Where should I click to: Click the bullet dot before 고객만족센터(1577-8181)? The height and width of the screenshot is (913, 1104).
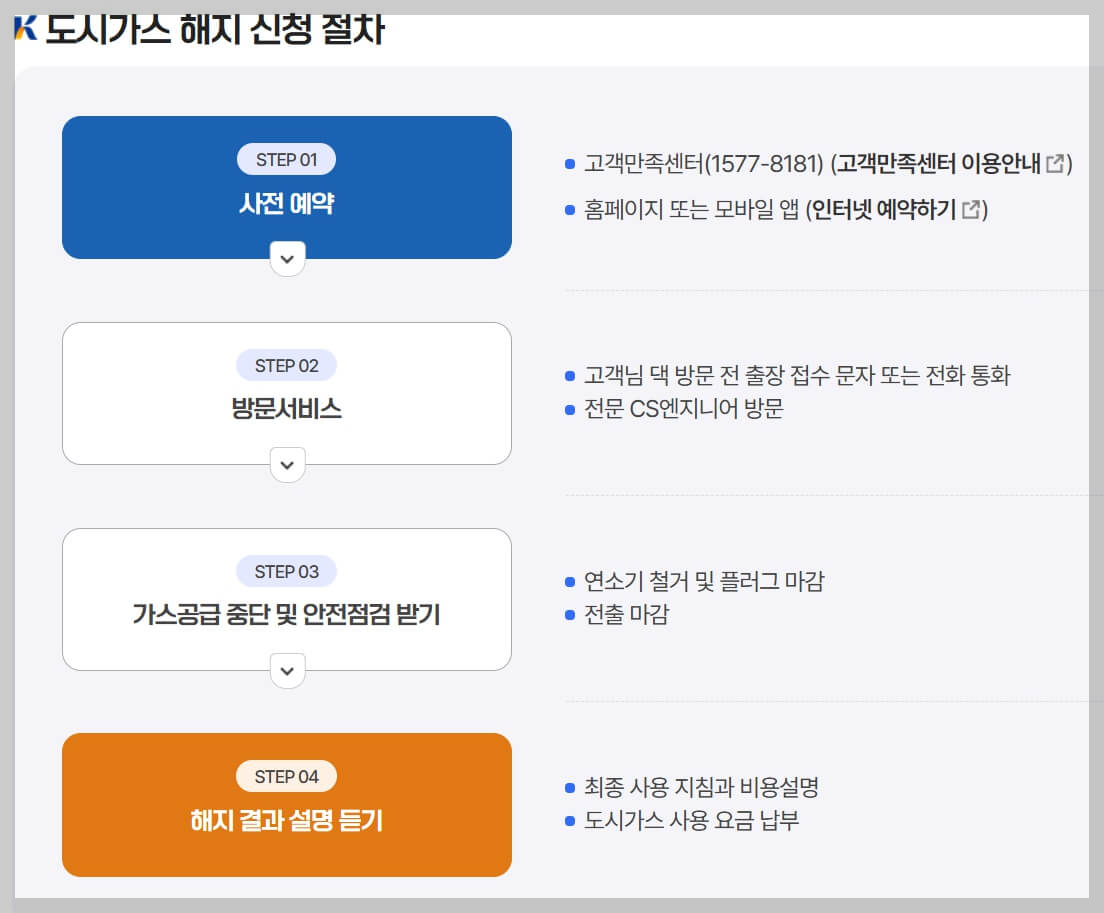(571, 164)
